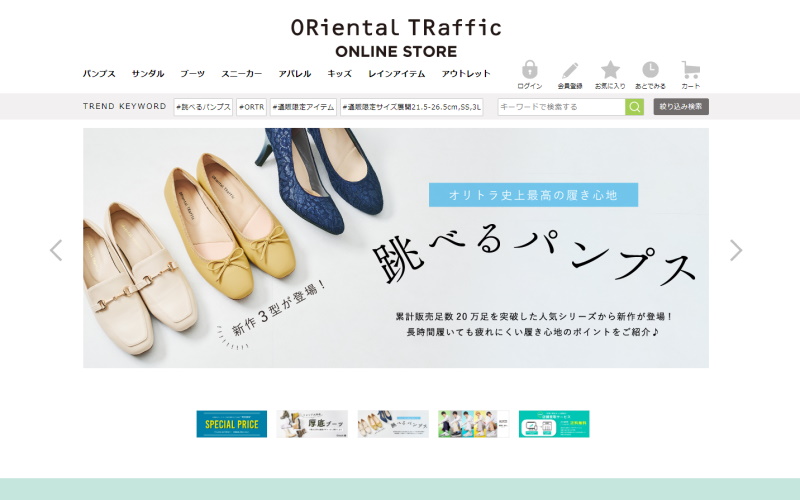Open the サンダル category menu
This screenshot has width=800, height=500.
click(x=148, y=74)
